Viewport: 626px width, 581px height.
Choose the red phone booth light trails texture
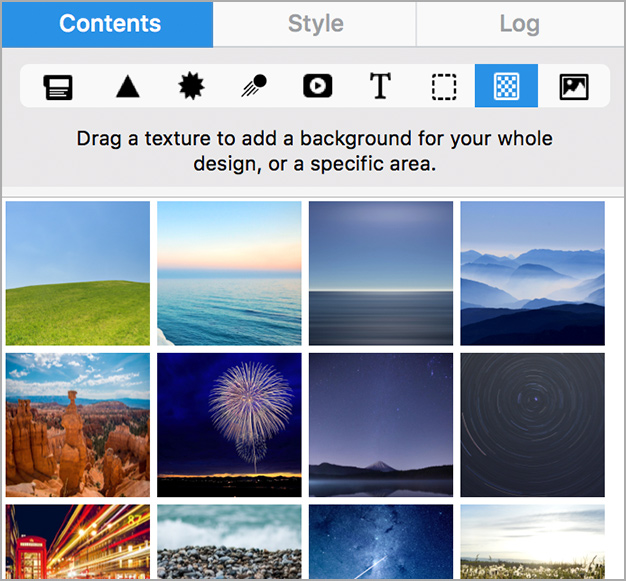[78, 542]
